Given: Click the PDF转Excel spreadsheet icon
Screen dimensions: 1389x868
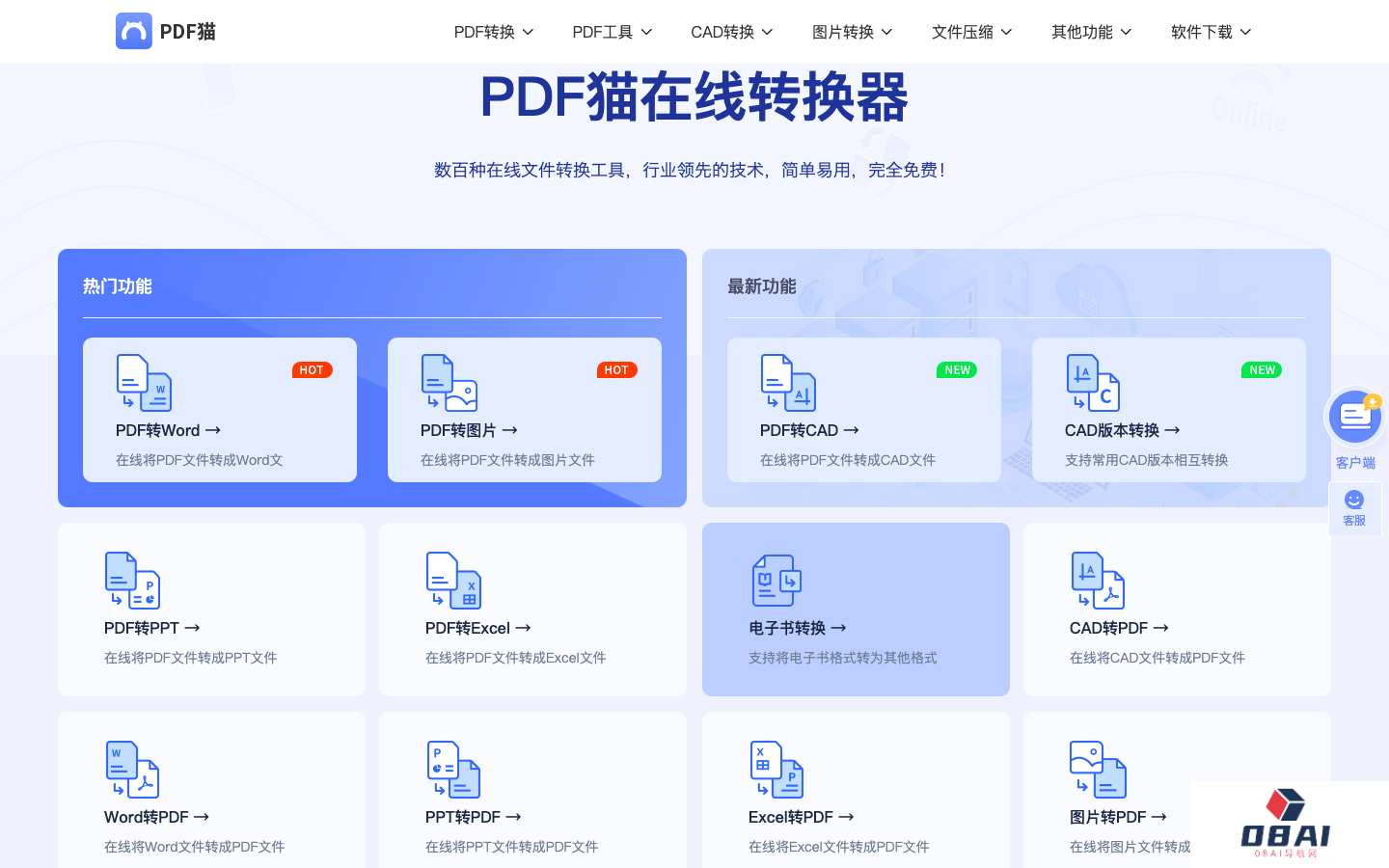Looking at the screenshot, I should click(x=453, y=580).
